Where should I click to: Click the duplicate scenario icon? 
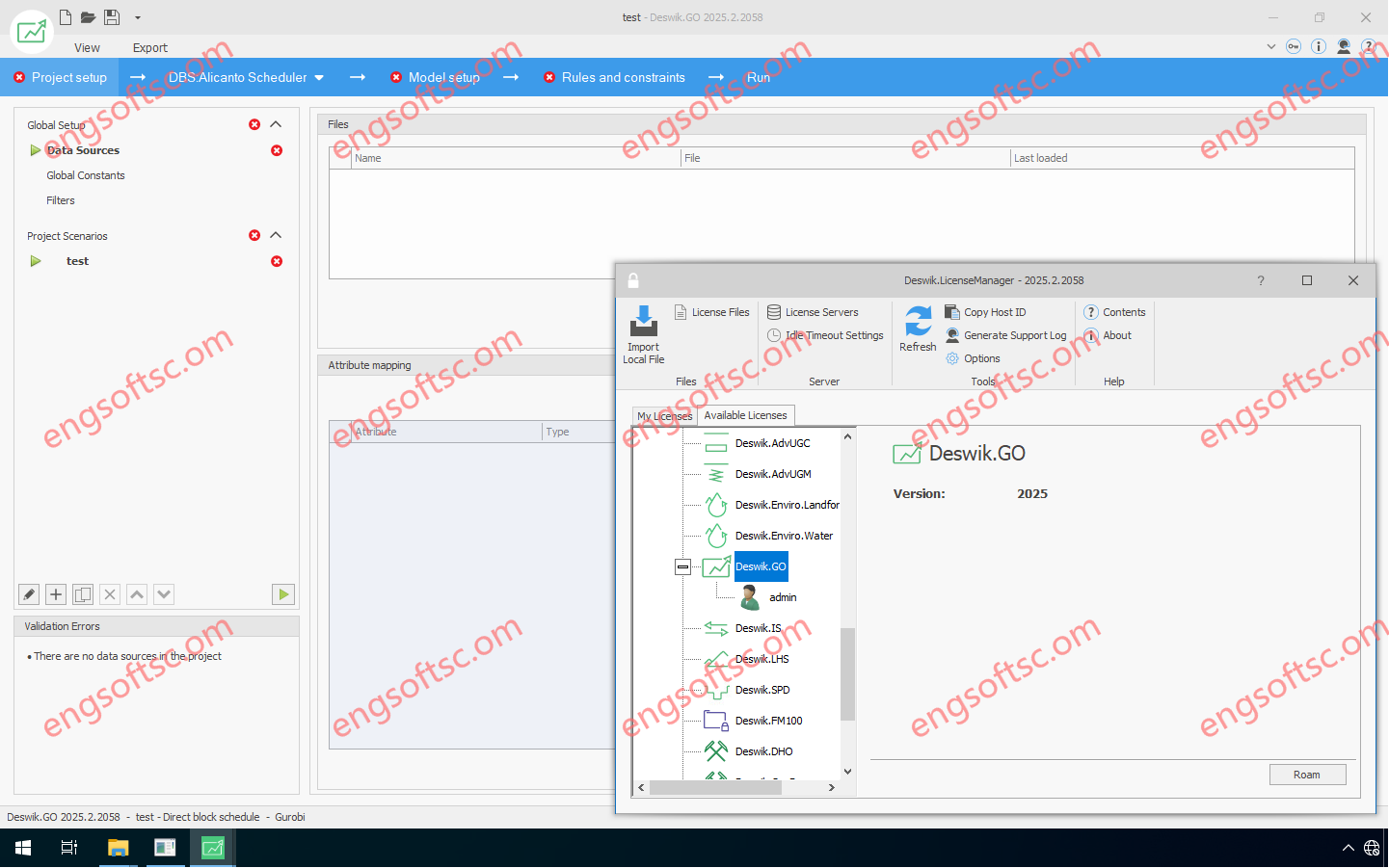(83, 594)
